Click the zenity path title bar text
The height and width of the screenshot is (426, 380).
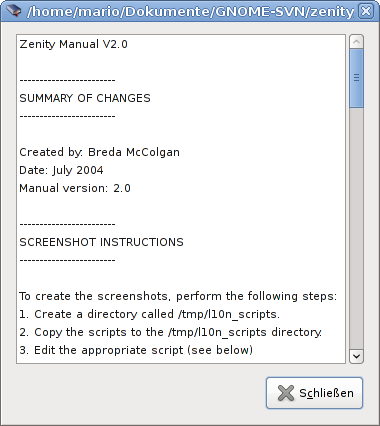pos(190,12)
